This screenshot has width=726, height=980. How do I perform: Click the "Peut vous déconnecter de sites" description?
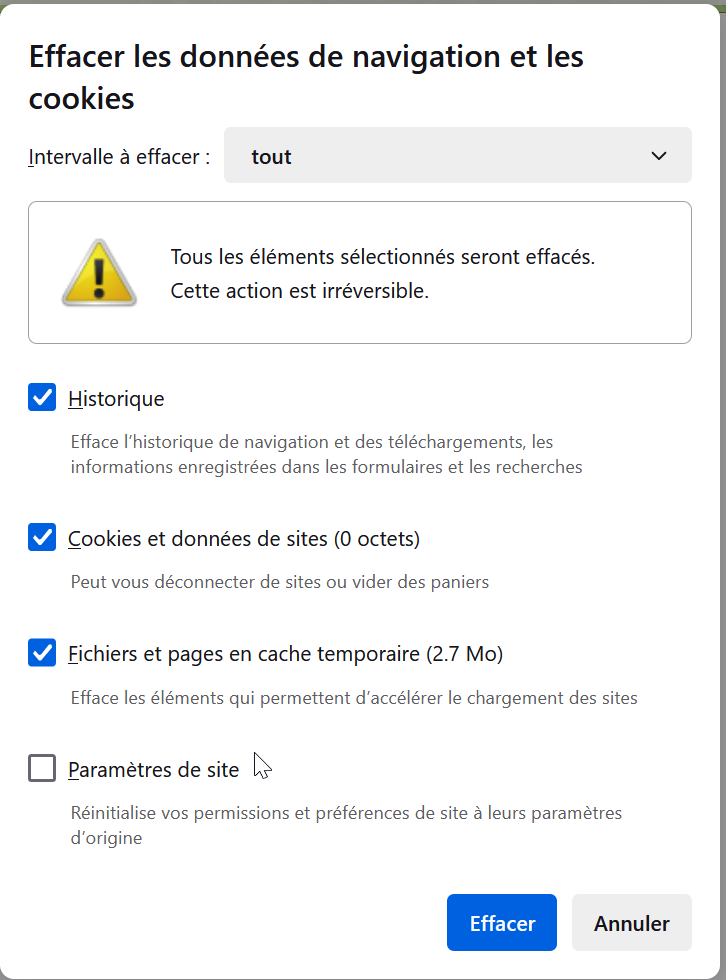click(x=280, y=582)
